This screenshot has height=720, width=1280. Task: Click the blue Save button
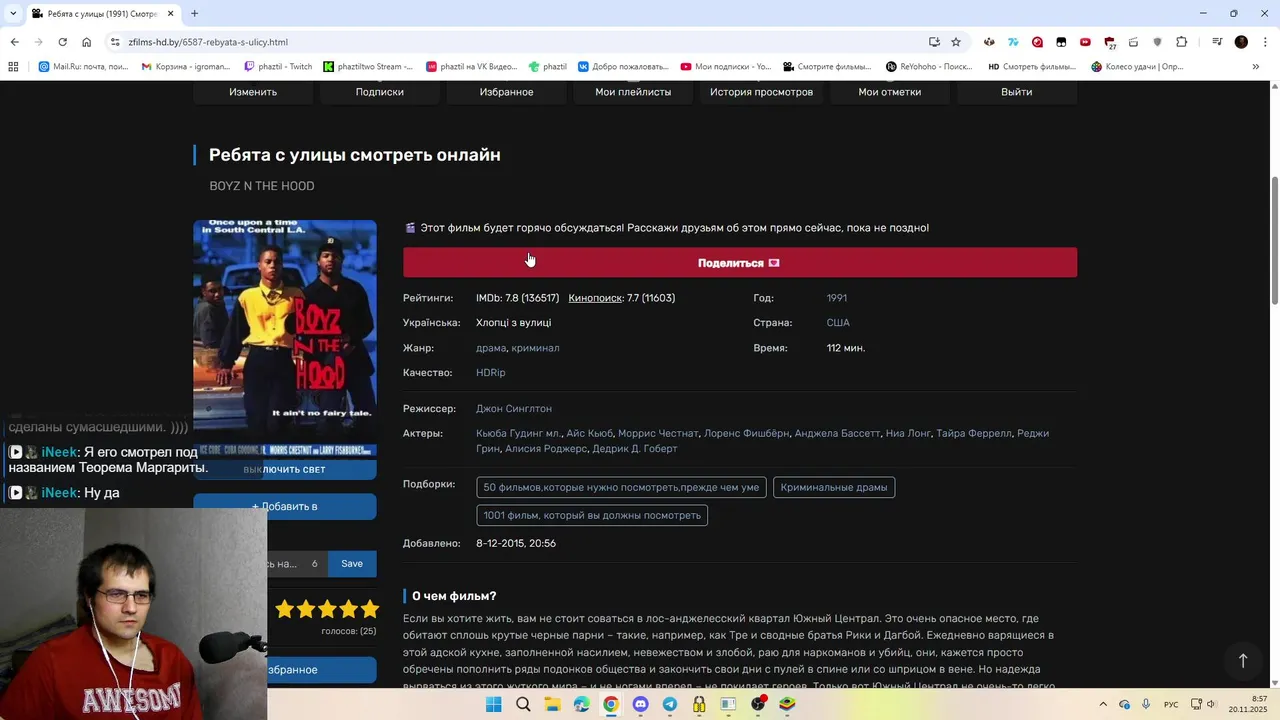tap(352, 564)
